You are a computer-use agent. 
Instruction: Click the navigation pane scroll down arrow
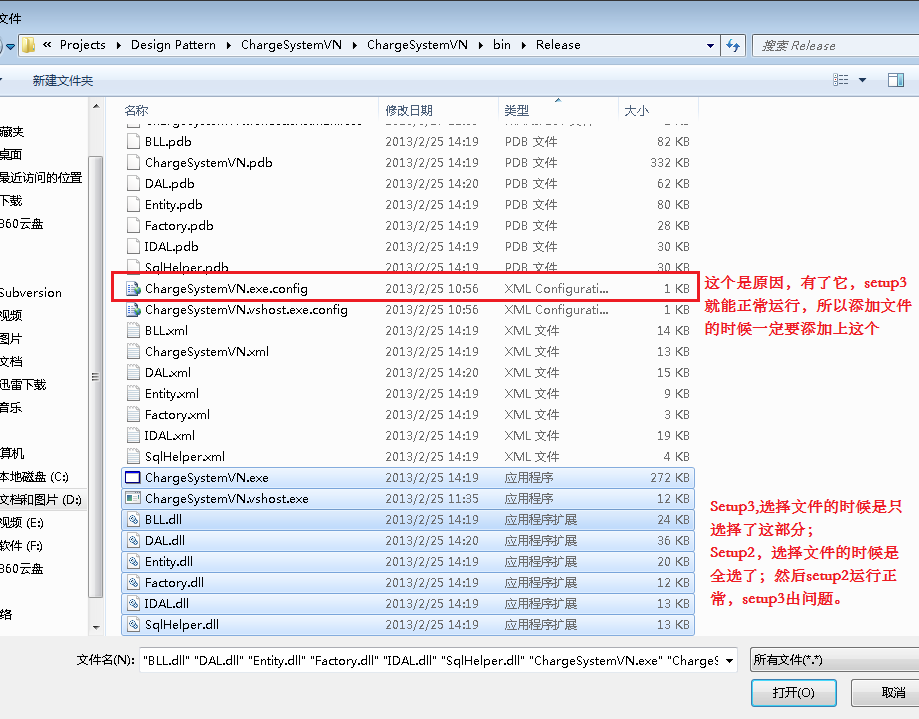tap(96, 628)
